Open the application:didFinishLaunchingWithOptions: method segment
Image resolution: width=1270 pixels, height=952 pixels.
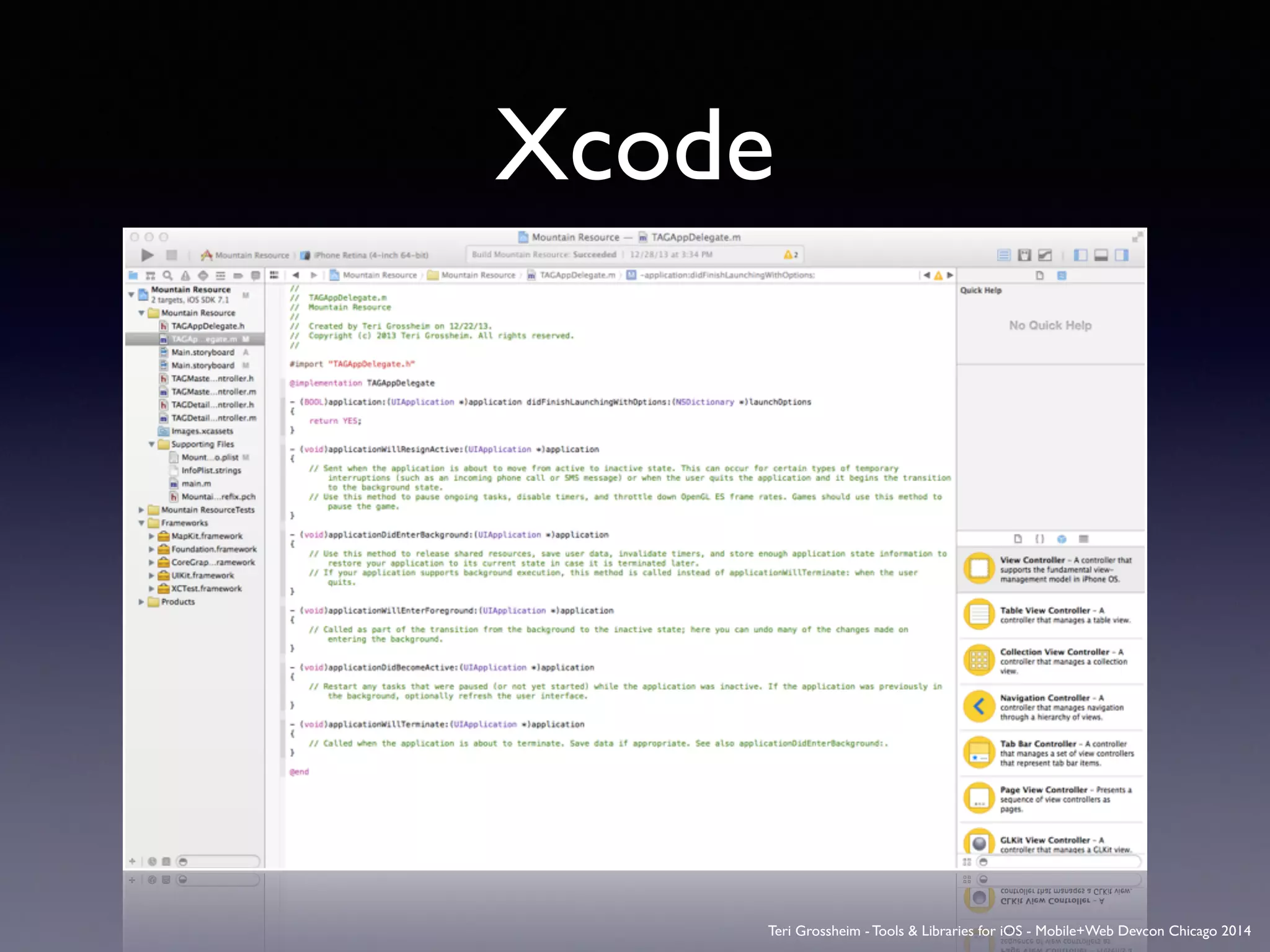pos(721,275)
